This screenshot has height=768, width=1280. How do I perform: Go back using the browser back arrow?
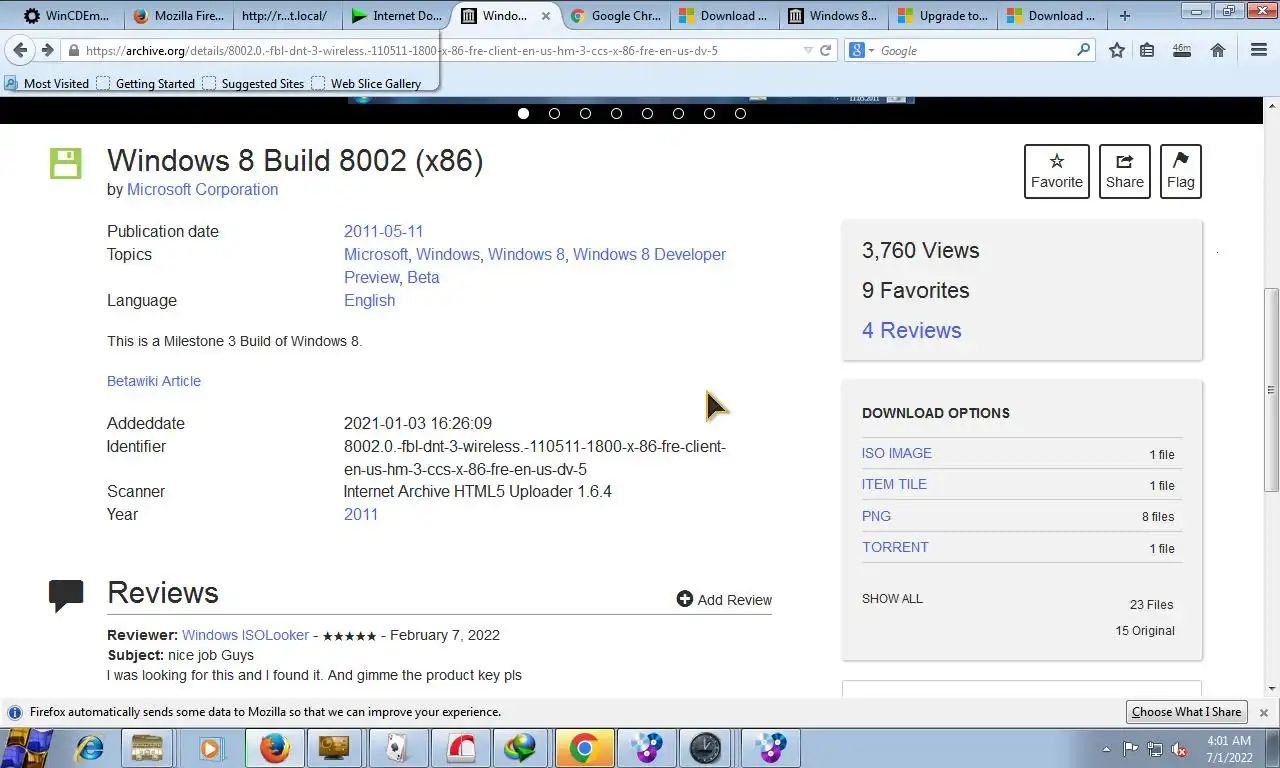tap(20, 50)
